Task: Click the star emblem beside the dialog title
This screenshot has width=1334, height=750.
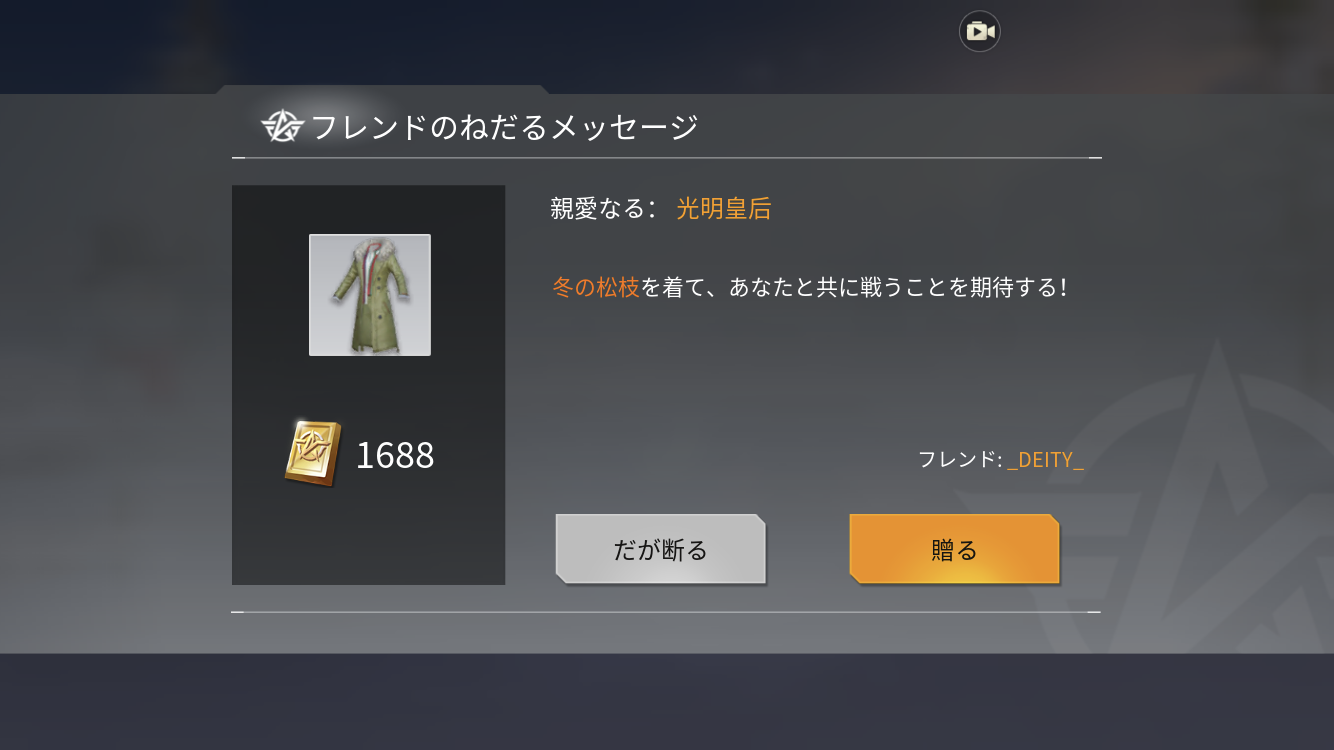Action: coord(282,127)
